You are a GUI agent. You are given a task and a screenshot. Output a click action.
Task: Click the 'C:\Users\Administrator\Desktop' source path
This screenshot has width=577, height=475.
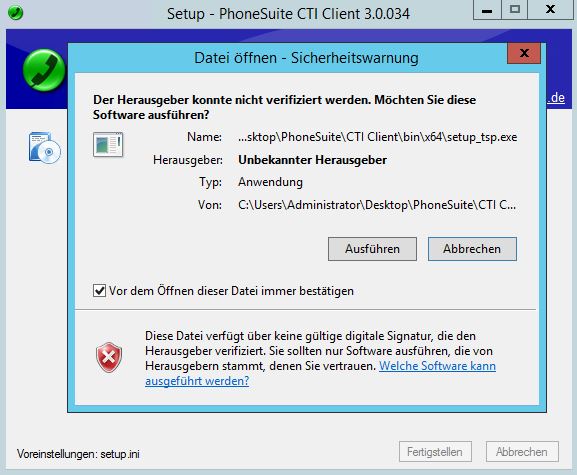(x=377, y=205)
